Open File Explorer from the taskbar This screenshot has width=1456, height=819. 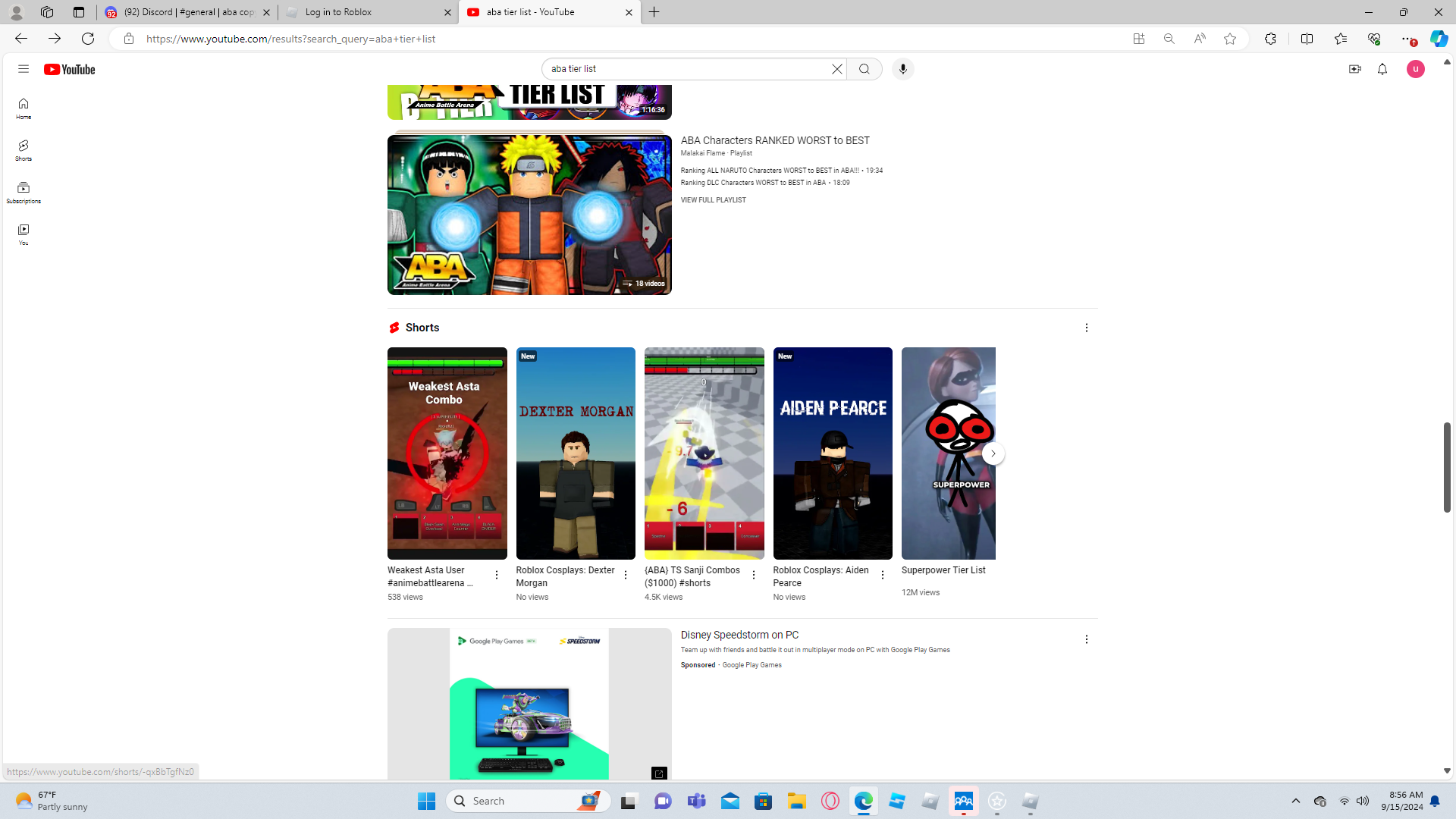797,801
